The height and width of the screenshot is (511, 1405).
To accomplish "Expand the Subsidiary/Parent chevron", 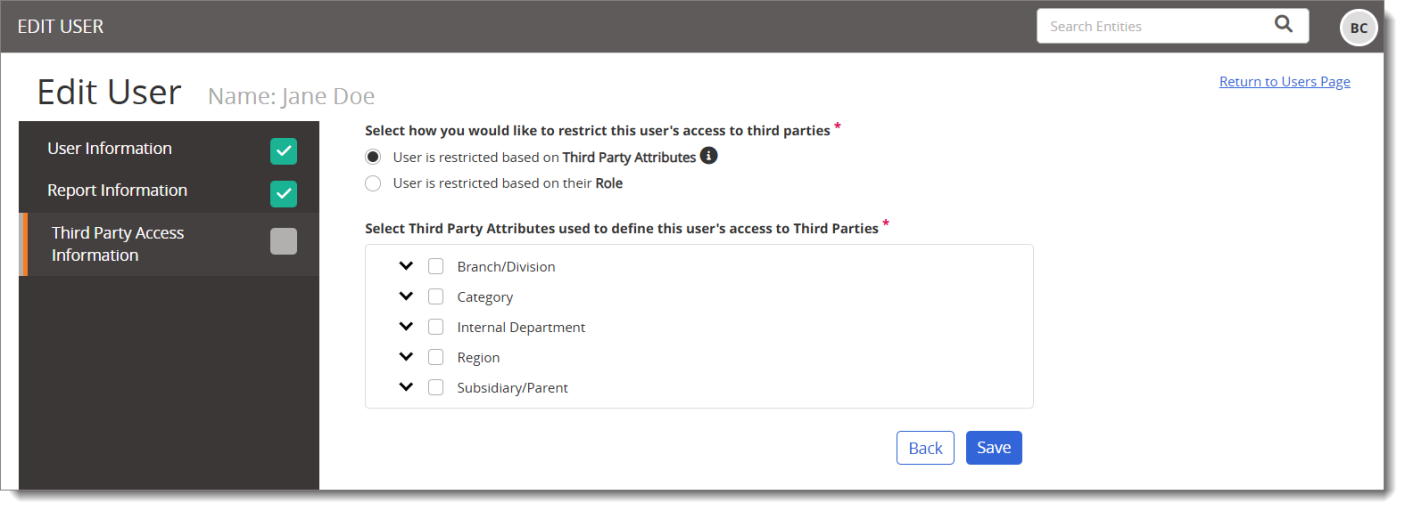I will (x=406, y=387).
